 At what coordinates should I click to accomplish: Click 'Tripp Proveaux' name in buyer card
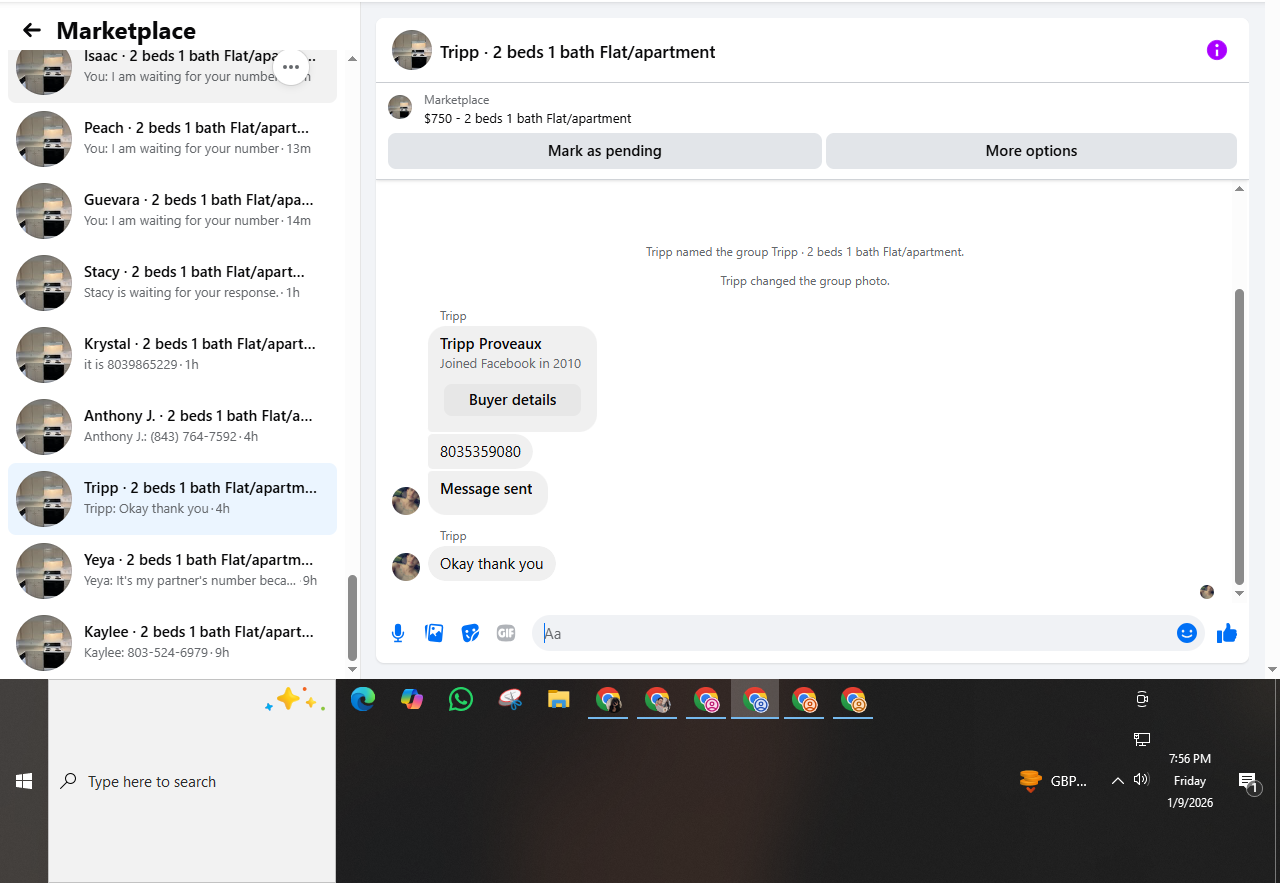(x=491, y=344)
